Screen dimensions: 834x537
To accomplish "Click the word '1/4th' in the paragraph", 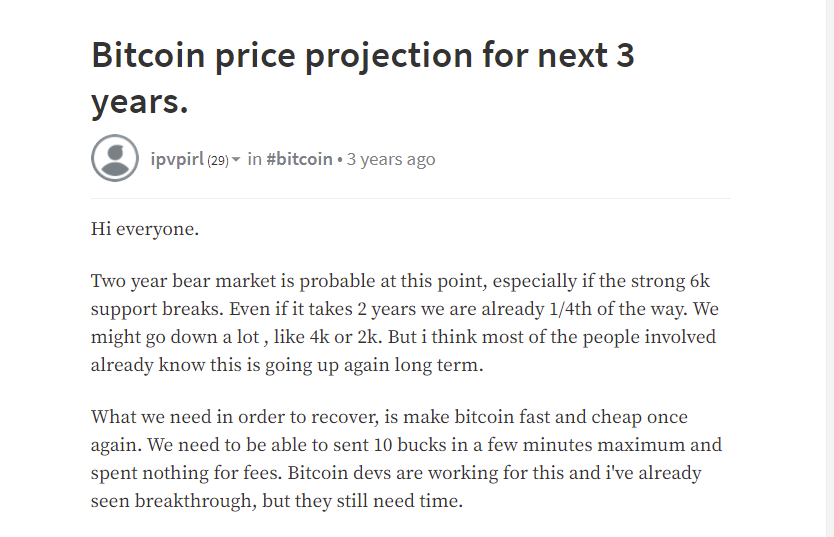I will point(568,309).
